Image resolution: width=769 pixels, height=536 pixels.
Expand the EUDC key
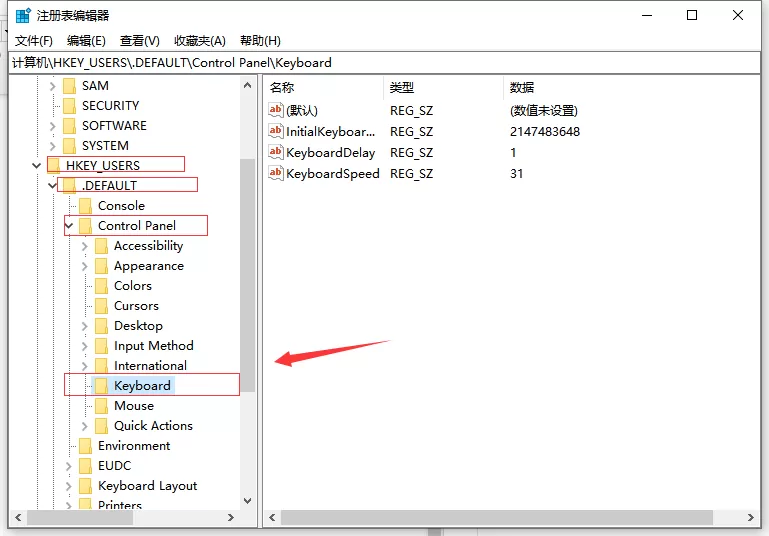(69, 466)
